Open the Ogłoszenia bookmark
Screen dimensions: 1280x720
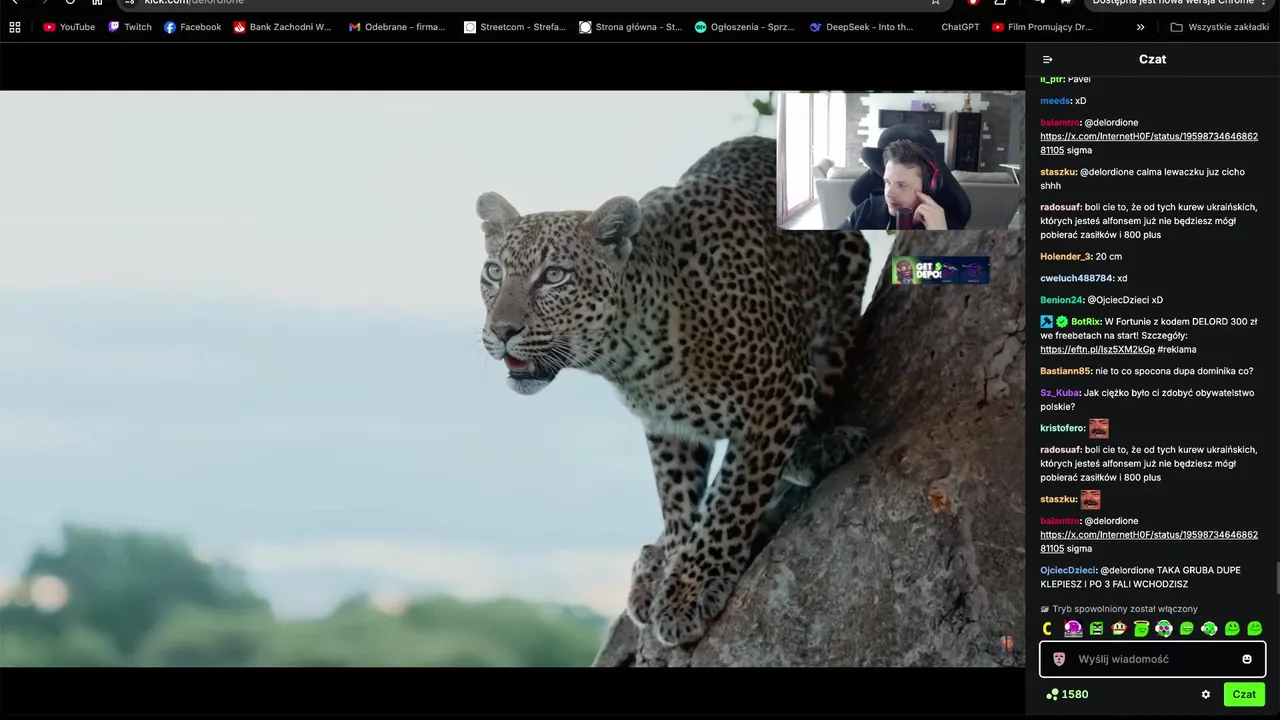coord(745,27)
